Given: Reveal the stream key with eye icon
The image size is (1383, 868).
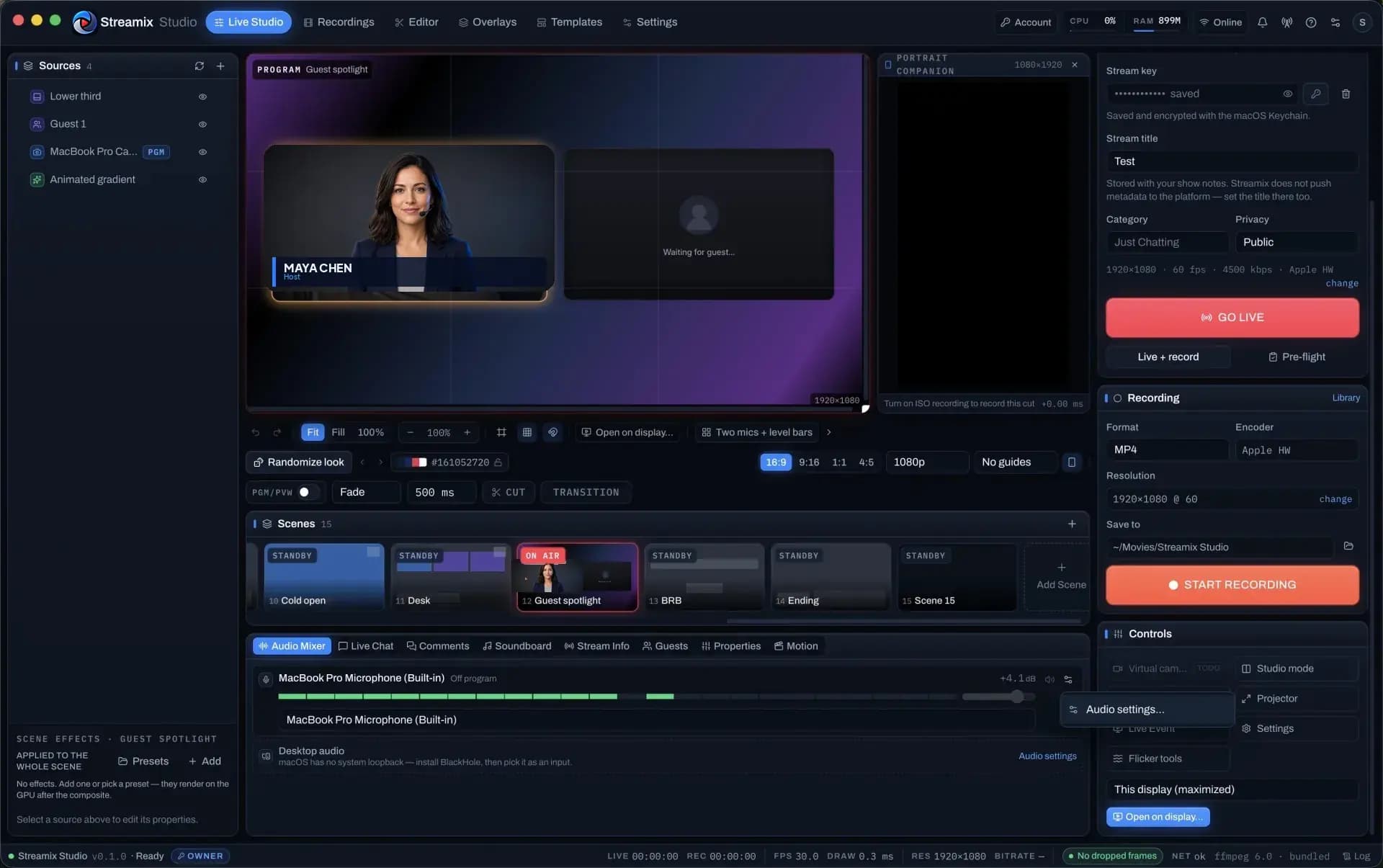Looking at the screenshot, I should click(x=1287, y=94).
